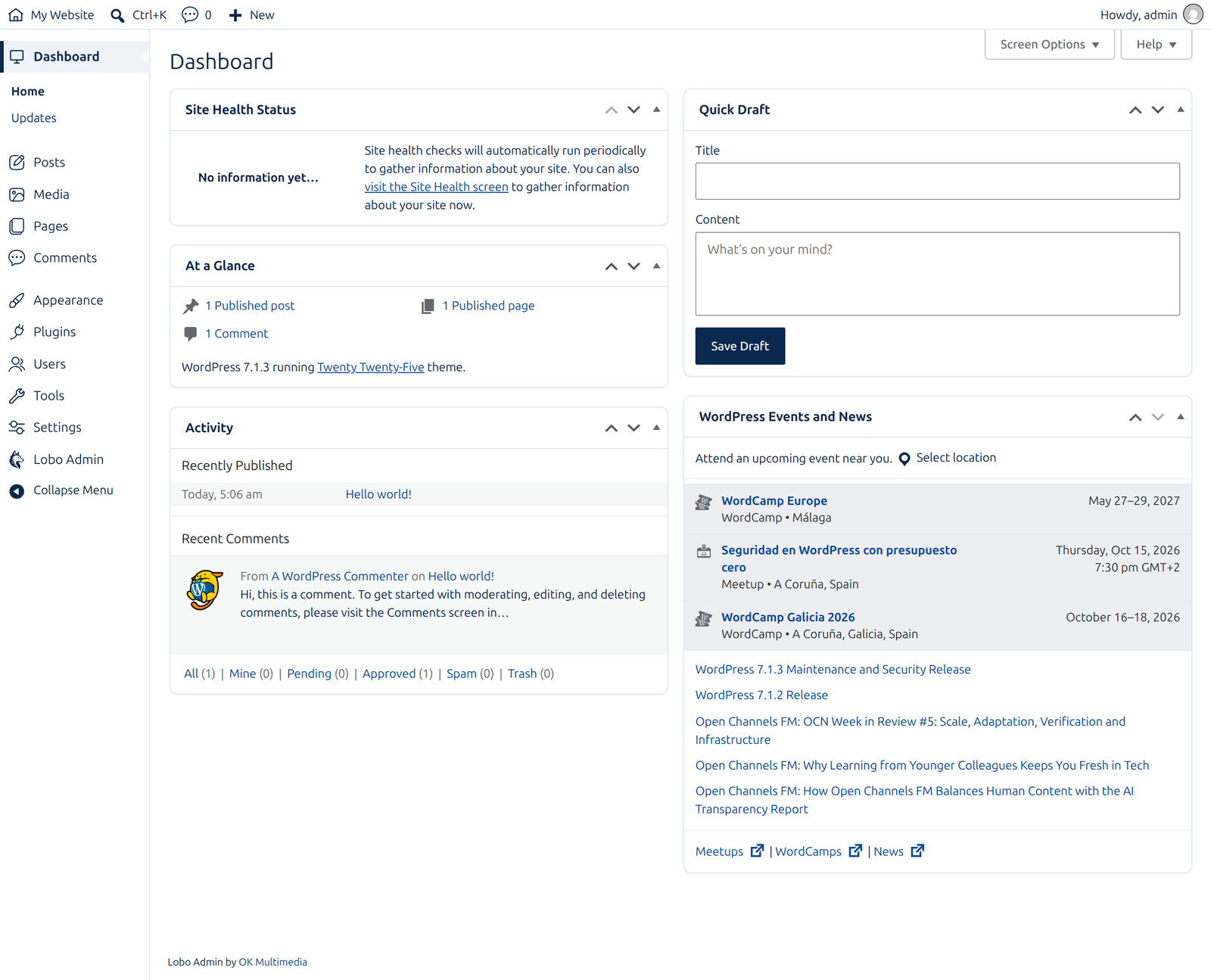Click the WordPress Commenter avatar

click(204, 590)
